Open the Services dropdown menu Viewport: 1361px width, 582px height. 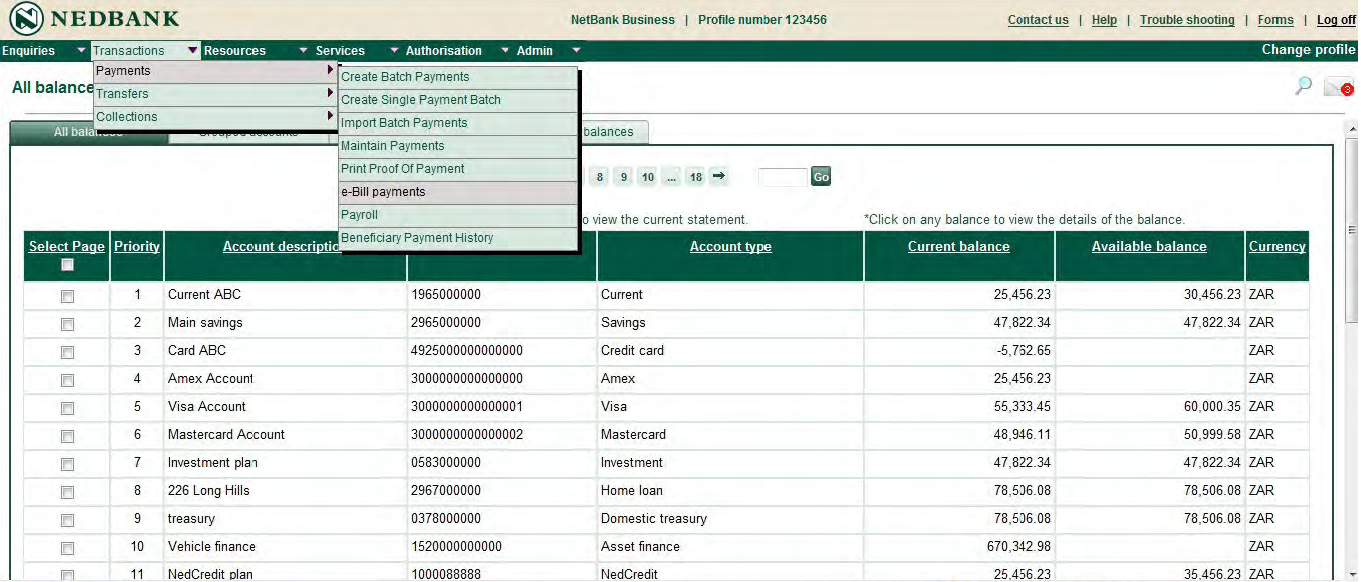(x=341, y=50)
